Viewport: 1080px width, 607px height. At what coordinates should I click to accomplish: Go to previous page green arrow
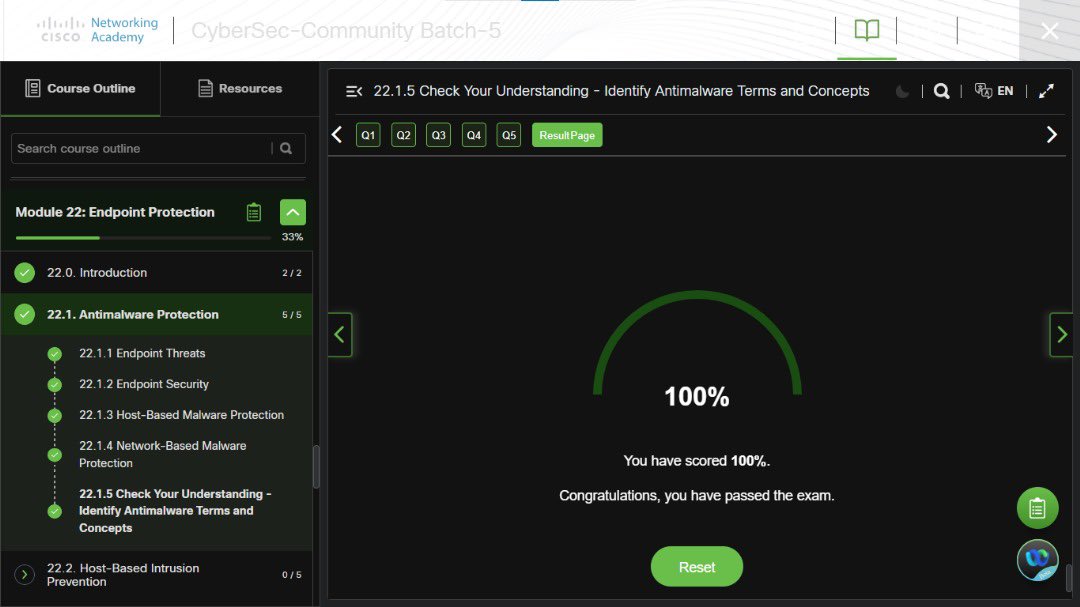point(340,335)
